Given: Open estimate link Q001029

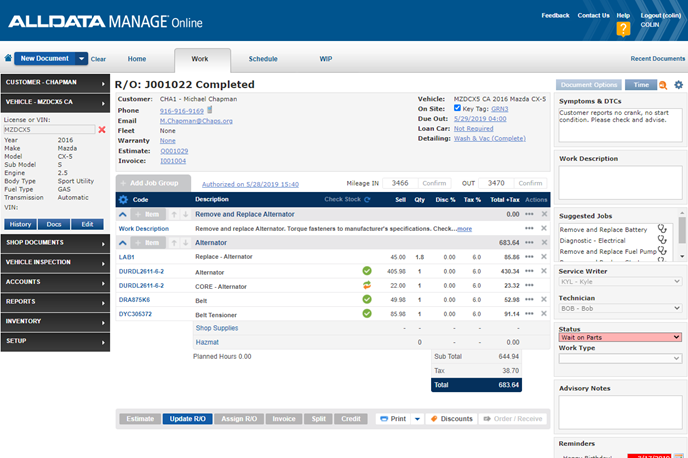Looking at the screenshot, I should pyautogui.click(x=174, y=150).
